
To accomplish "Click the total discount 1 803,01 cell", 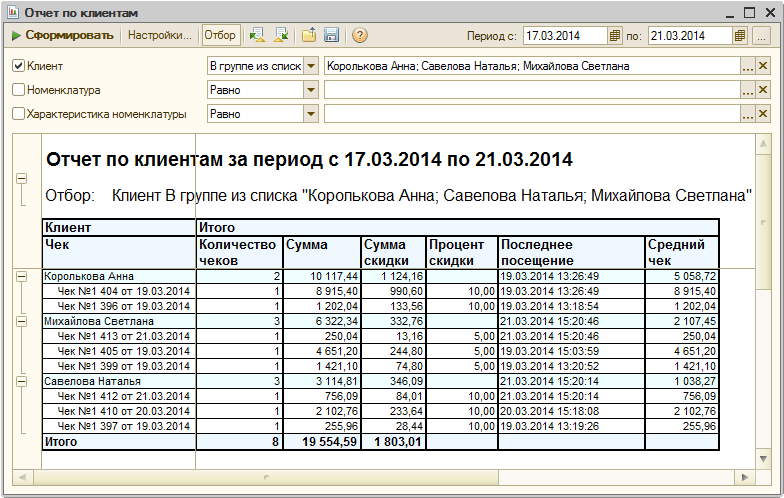I will tap(393, 442).
